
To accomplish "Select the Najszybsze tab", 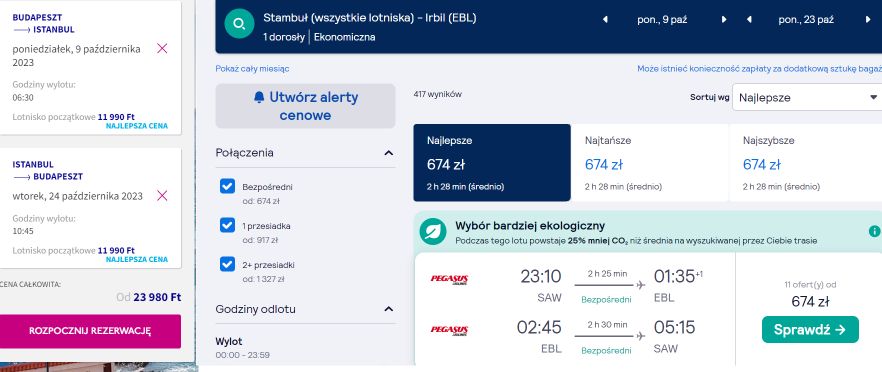I will pos(806,163).
